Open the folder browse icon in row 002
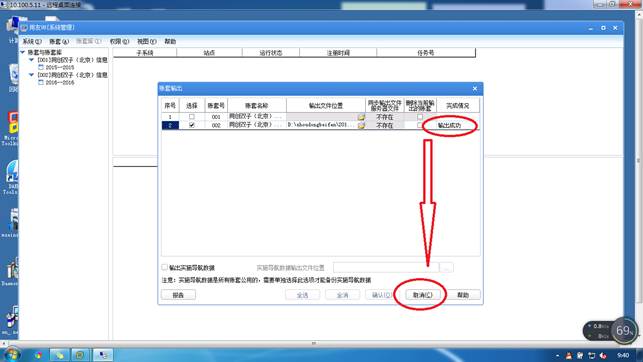The height and width of the screenshot is (362, 643). point(361,125)
